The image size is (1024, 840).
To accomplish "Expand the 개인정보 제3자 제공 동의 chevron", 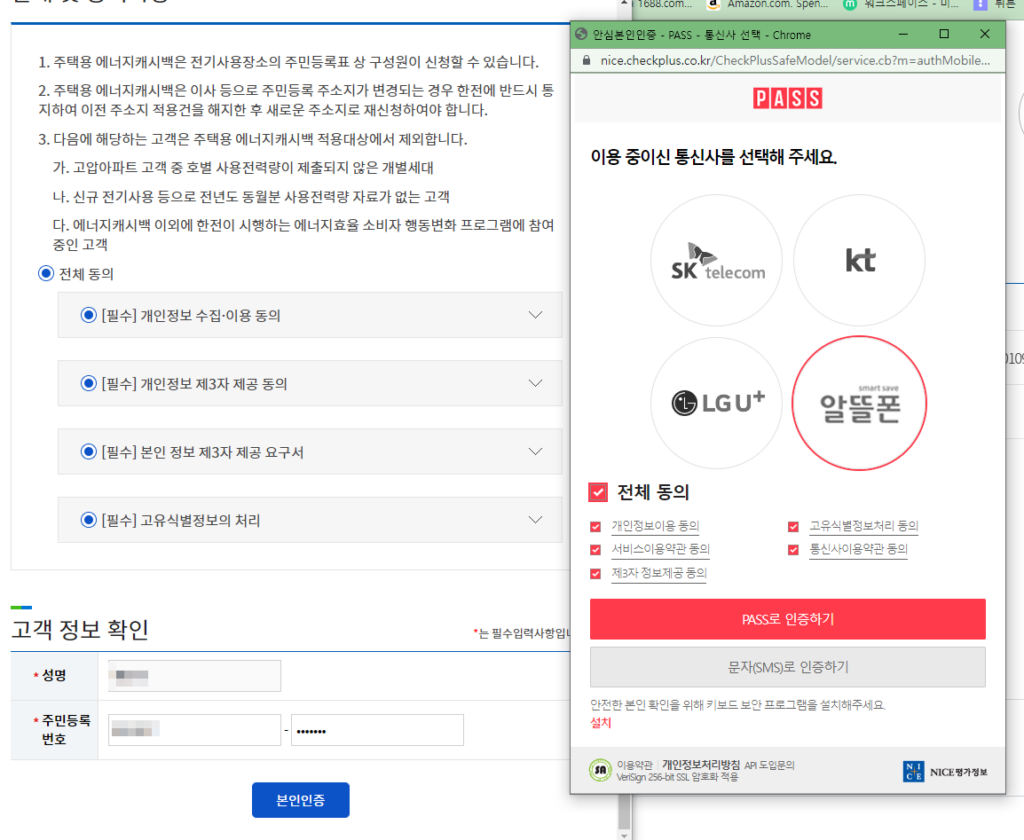I will tap(536, 383).
